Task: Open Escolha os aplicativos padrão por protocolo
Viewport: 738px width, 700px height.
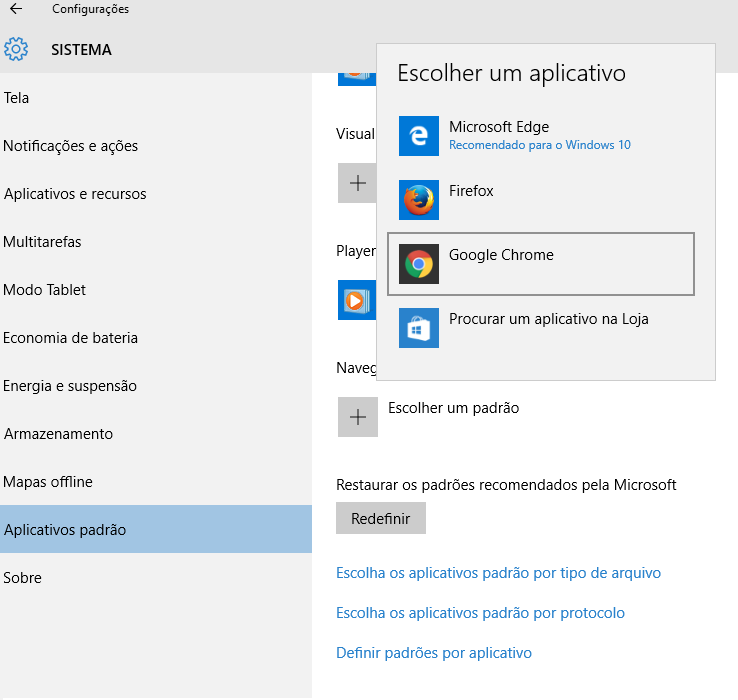Action: pyautogui.click(x=481, y=613)
